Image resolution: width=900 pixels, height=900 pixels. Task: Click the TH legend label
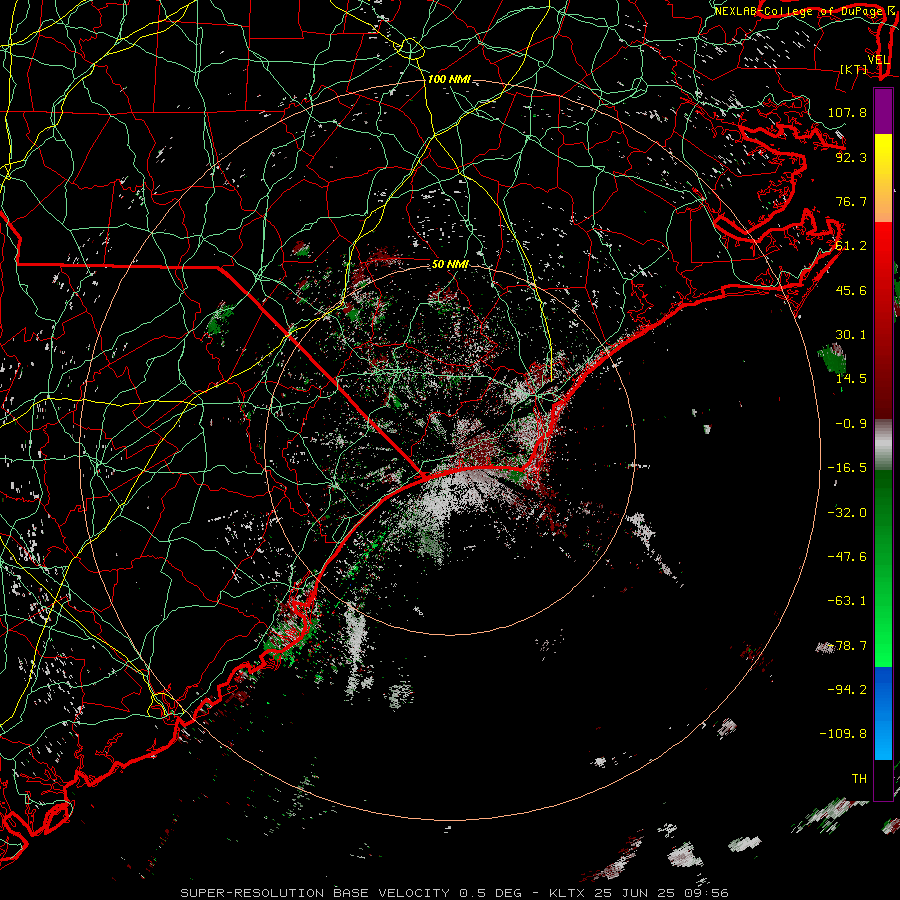point(859,778)
